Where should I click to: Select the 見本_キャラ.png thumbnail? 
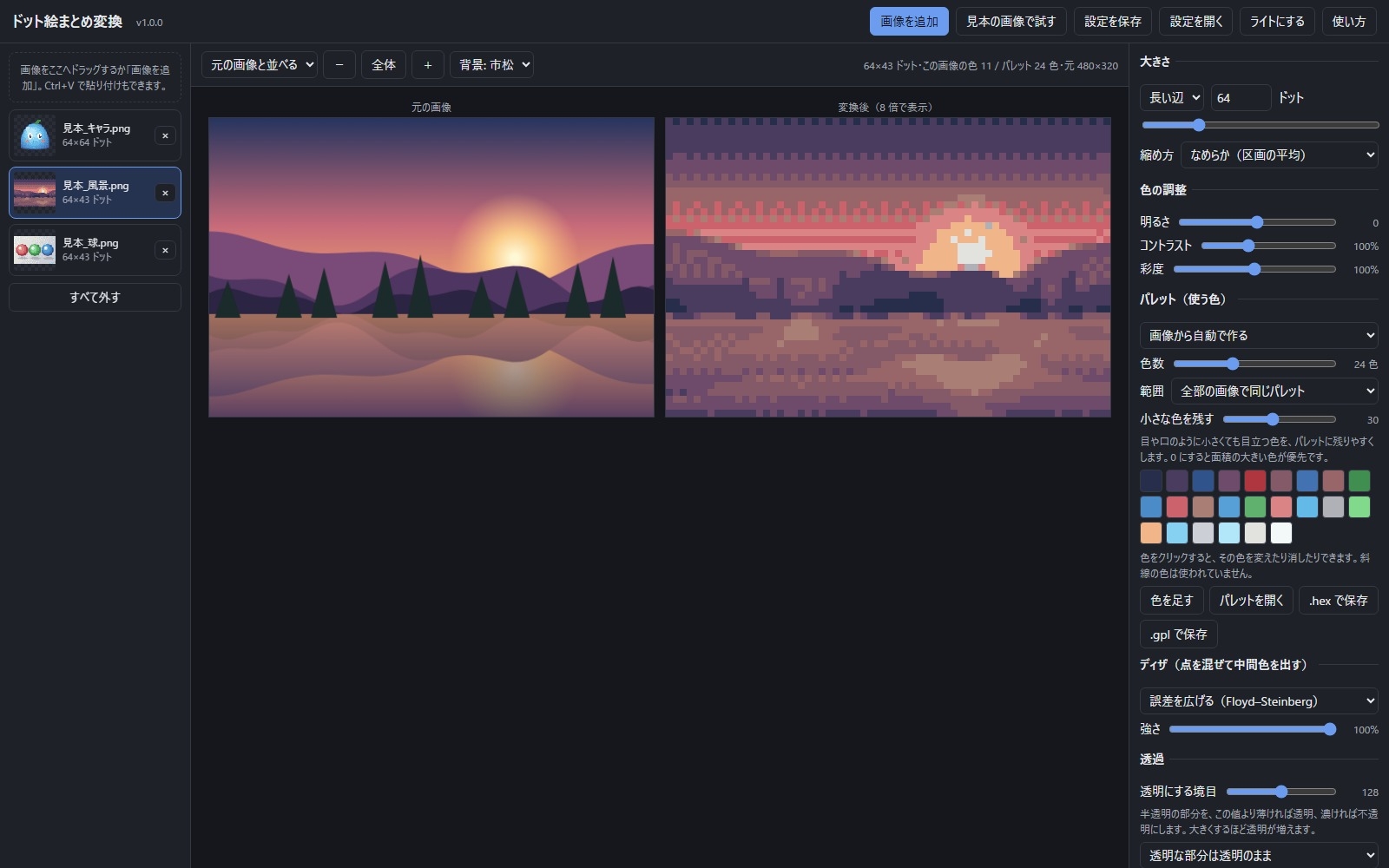point(35,135)
